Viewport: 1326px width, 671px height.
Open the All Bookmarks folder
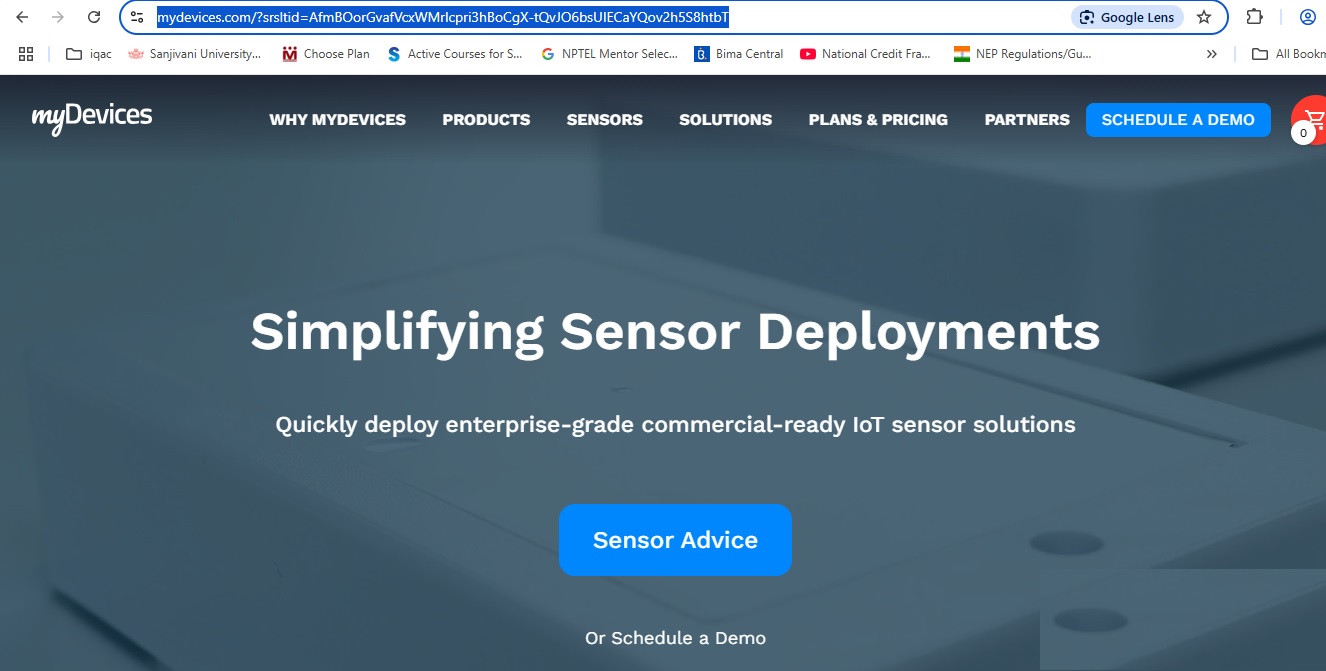coord(1289,54)
